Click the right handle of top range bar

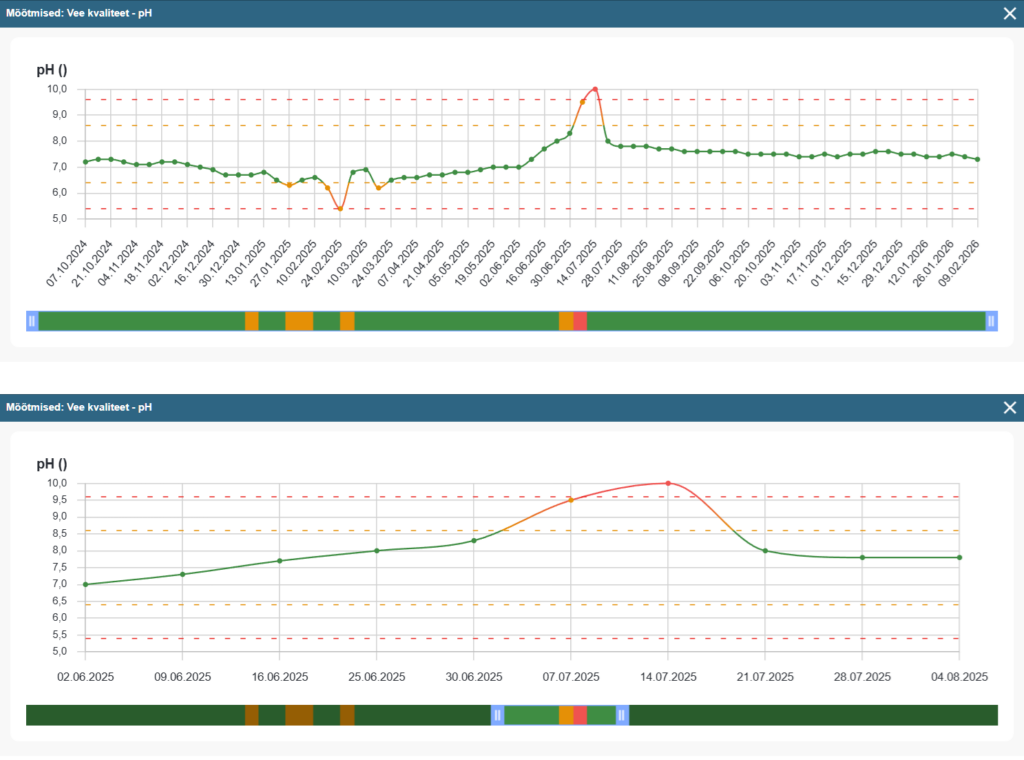coord(991,321)
